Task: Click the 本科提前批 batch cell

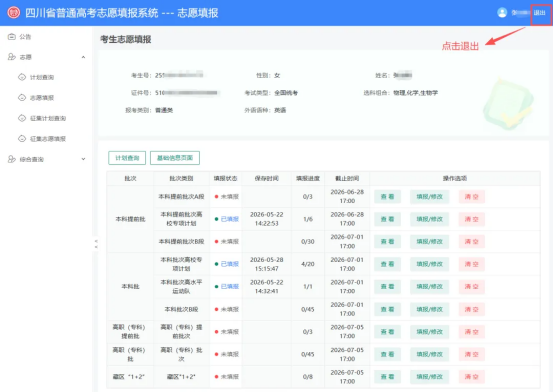Action: 130,219
